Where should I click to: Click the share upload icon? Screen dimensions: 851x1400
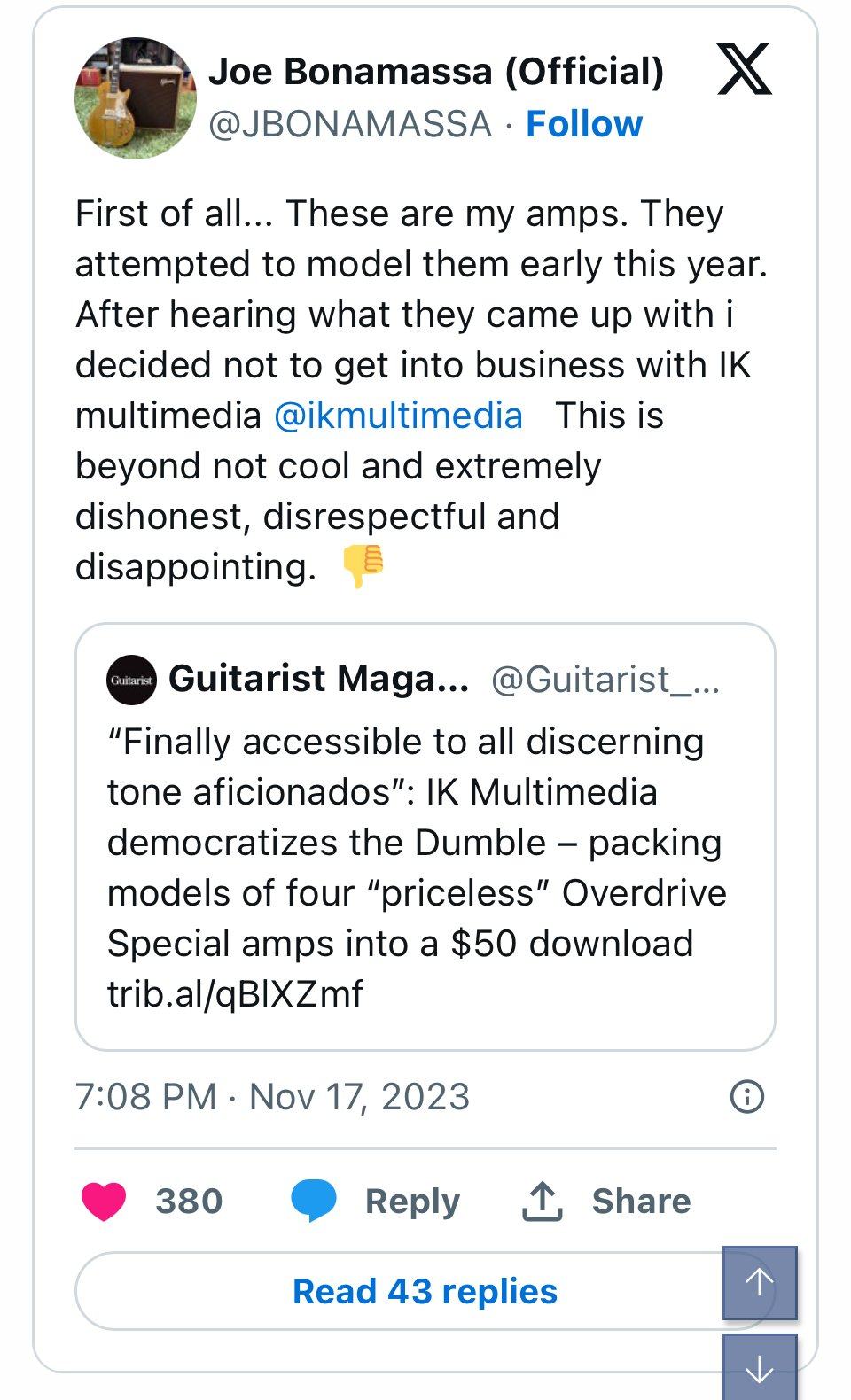pos(542,1202)
